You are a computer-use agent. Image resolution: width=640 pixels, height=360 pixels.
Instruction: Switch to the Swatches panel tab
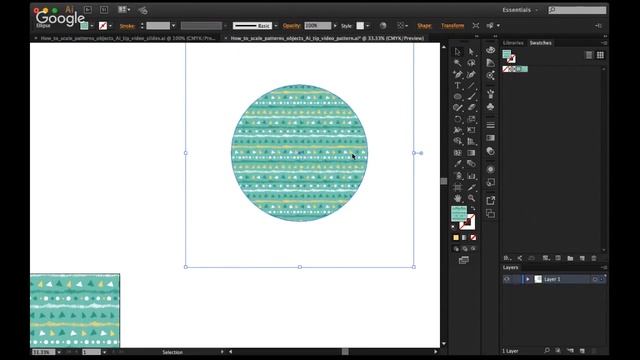point(540,43)
